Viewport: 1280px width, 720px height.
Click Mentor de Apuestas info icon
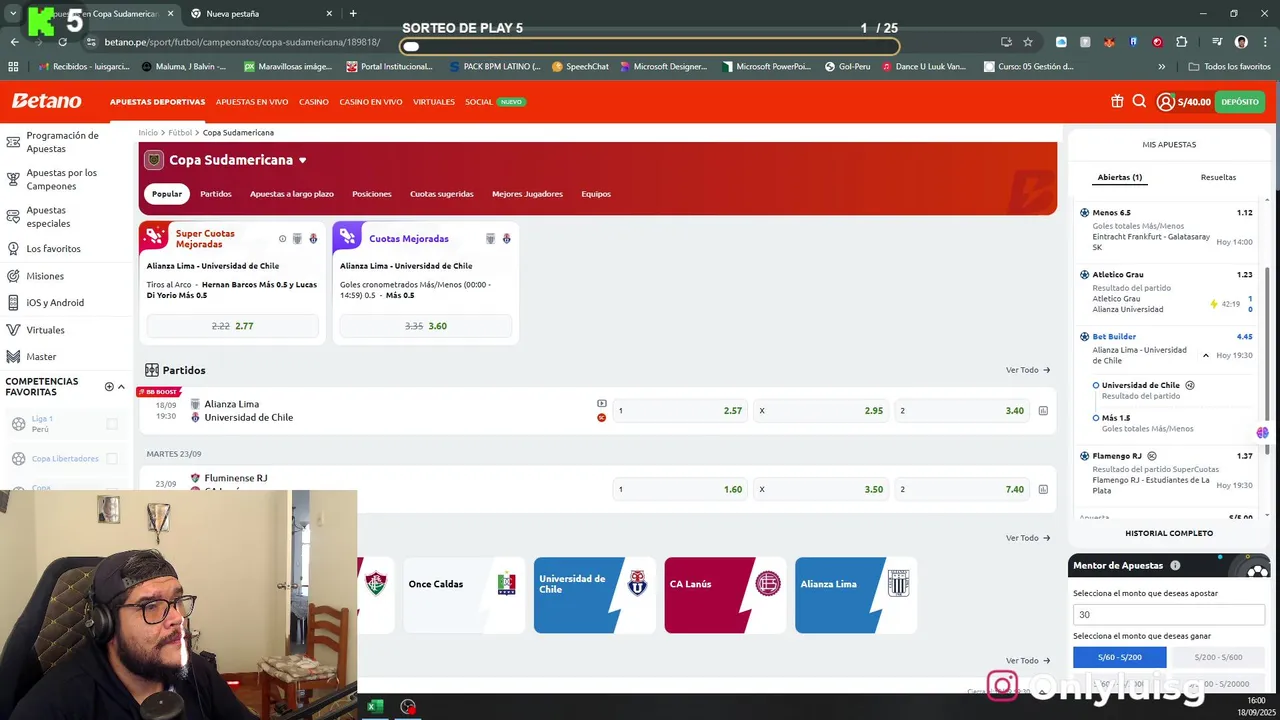(1175, 565)
